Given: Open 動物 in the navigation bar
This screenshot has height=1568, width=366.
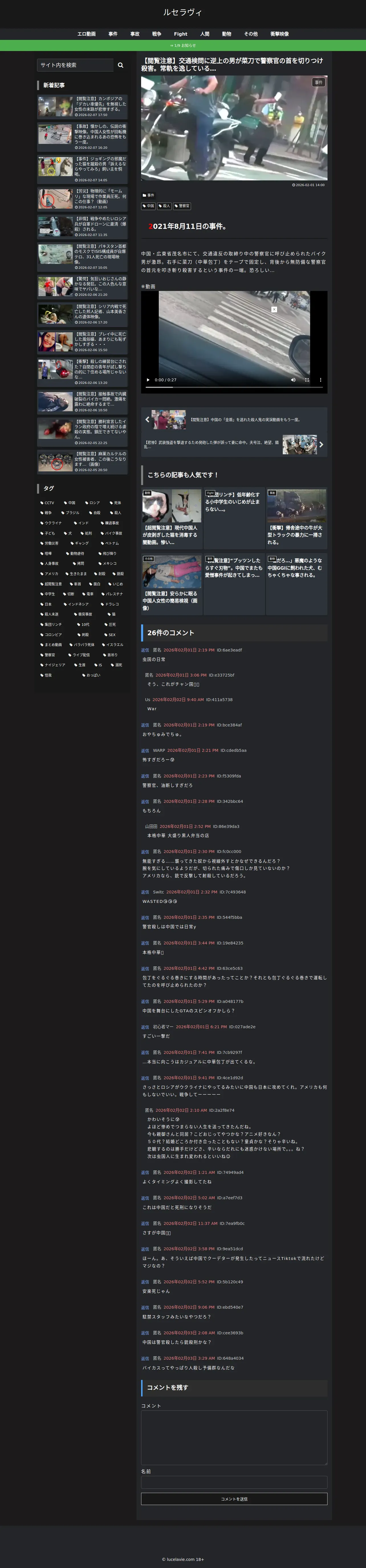Looking at the screenshot, I should 227,34.
